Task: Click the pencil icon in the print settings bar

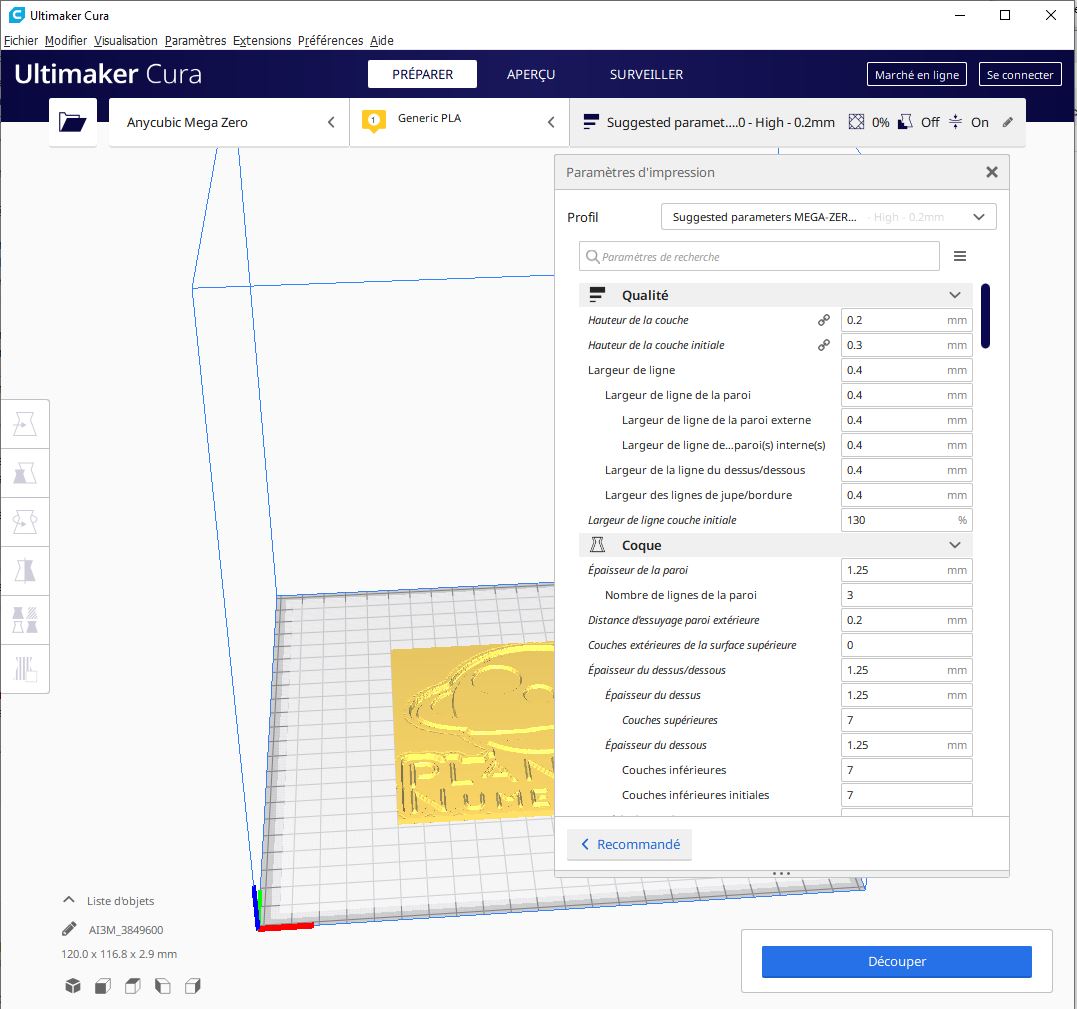Action: (1008, 122)
